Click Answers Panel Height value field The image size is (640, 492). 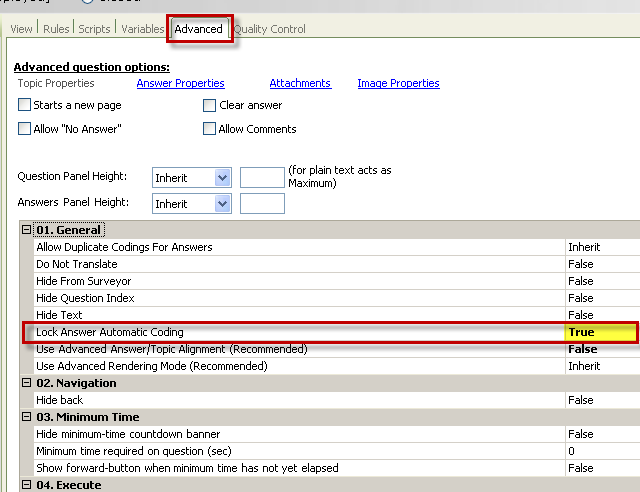click(x=262, y=203)
